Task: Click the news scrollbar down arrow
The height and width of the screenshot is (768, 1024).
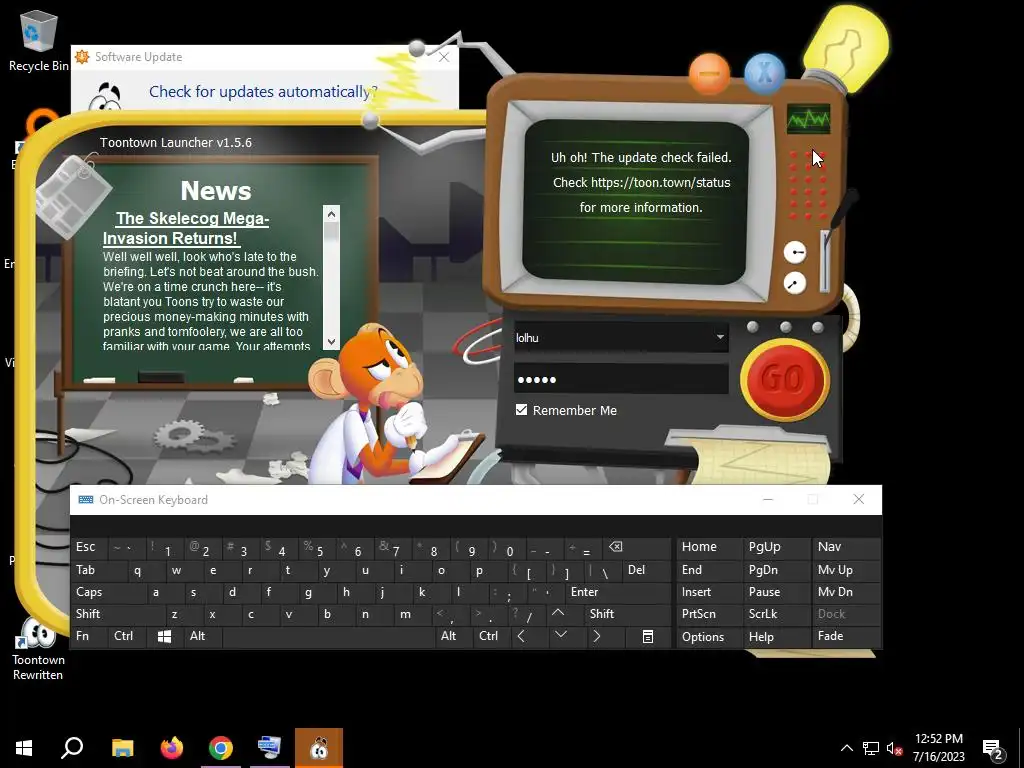Action: click(331, 341)
